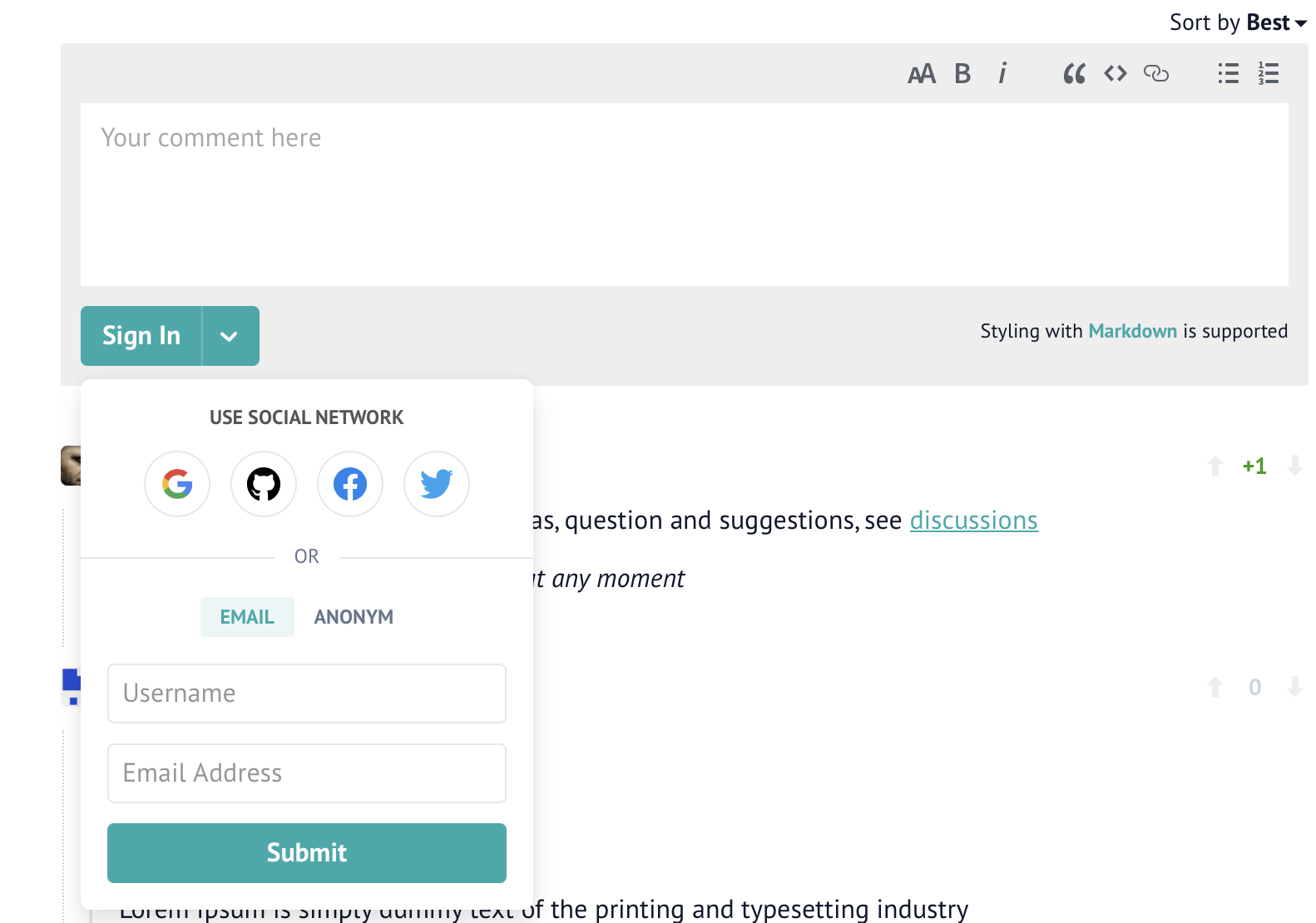Toggle italic formatting in comment toolbar
This screenshot has width=1316, height=923.
1002,74
